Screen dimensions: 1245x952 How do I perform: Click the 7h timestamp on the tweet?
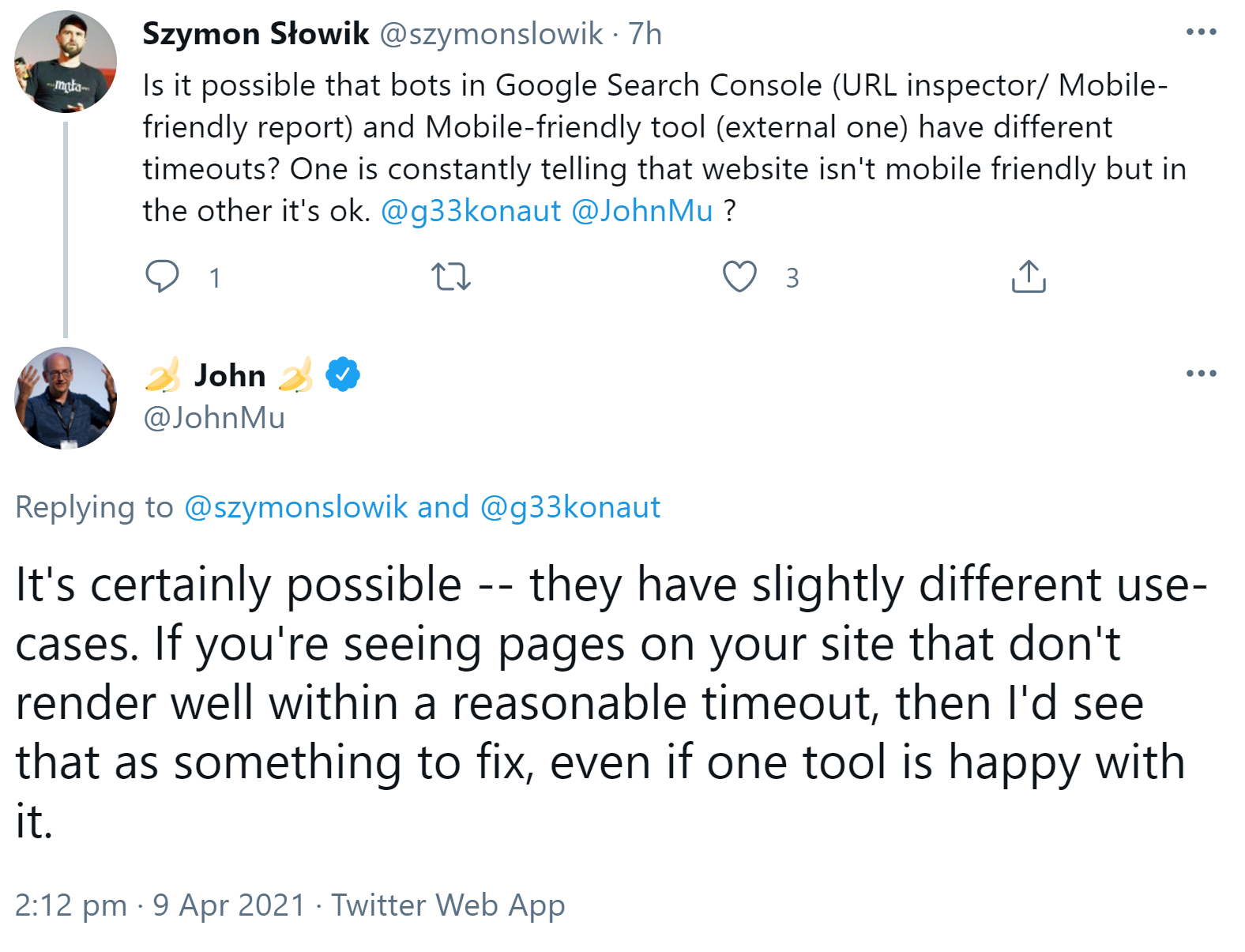[645, 34]
